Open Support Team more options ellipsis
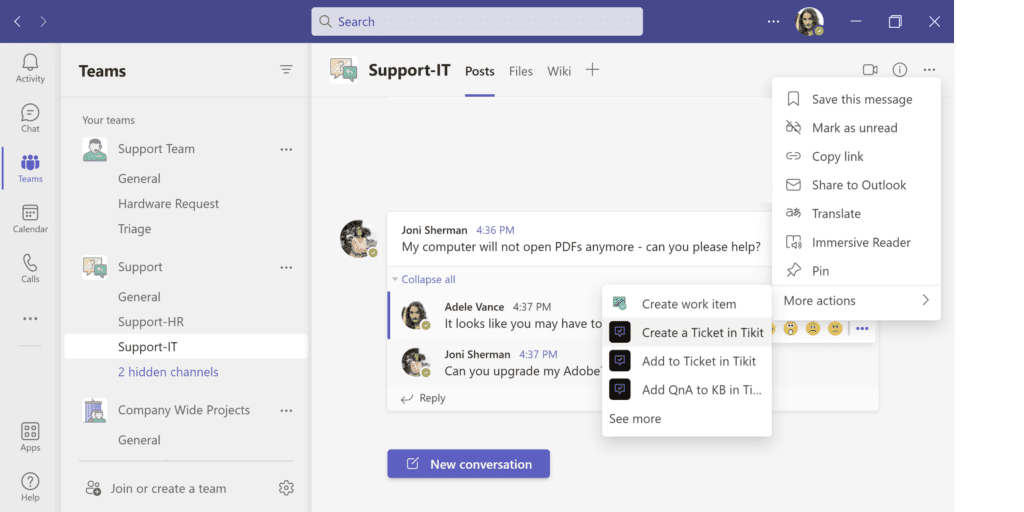Image resolution: width=1024 pixels, height=512 pixels. (286, 150)
